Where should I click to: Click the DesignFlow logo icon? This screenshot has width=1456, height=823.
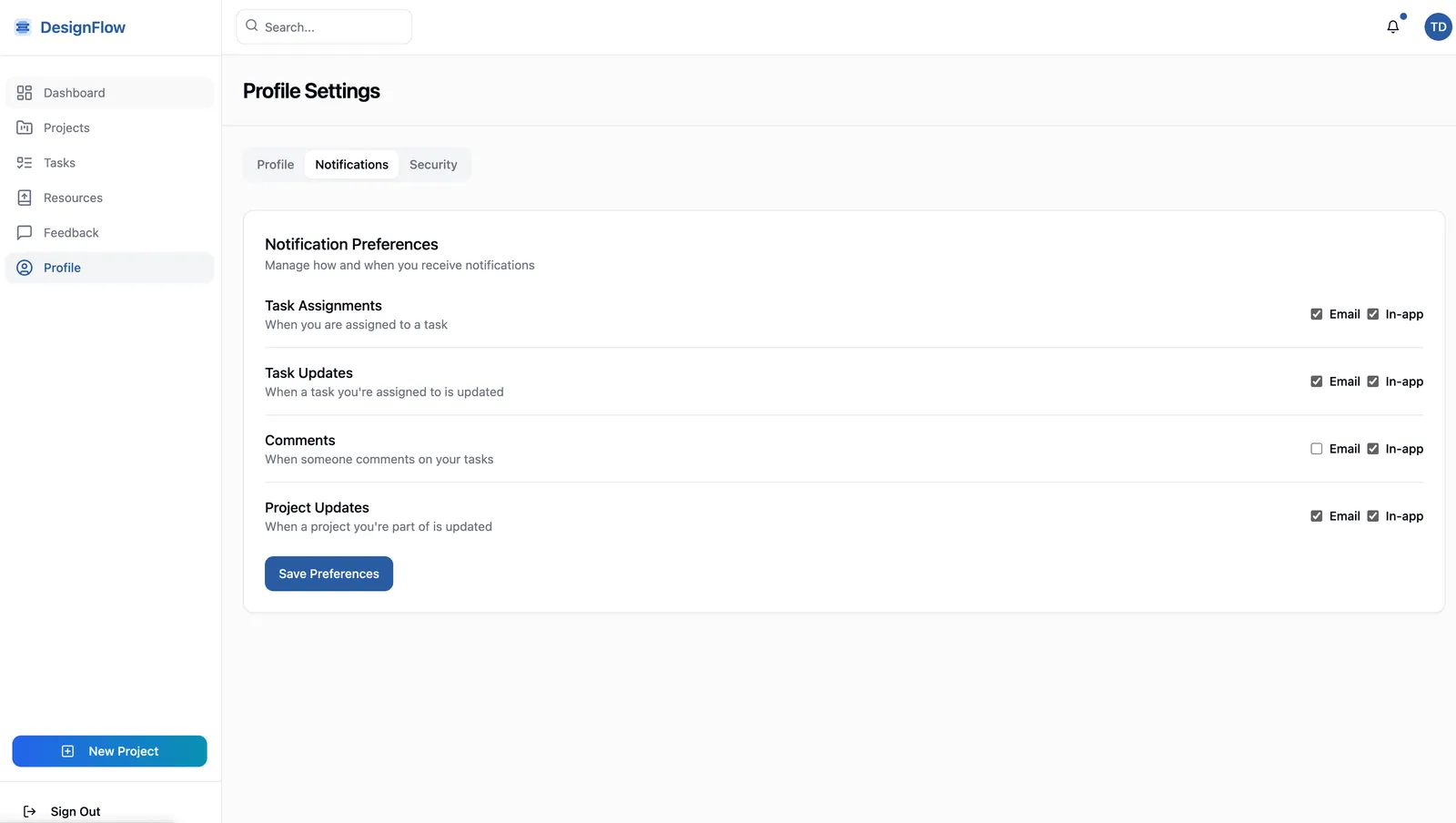tap(23, 27)
